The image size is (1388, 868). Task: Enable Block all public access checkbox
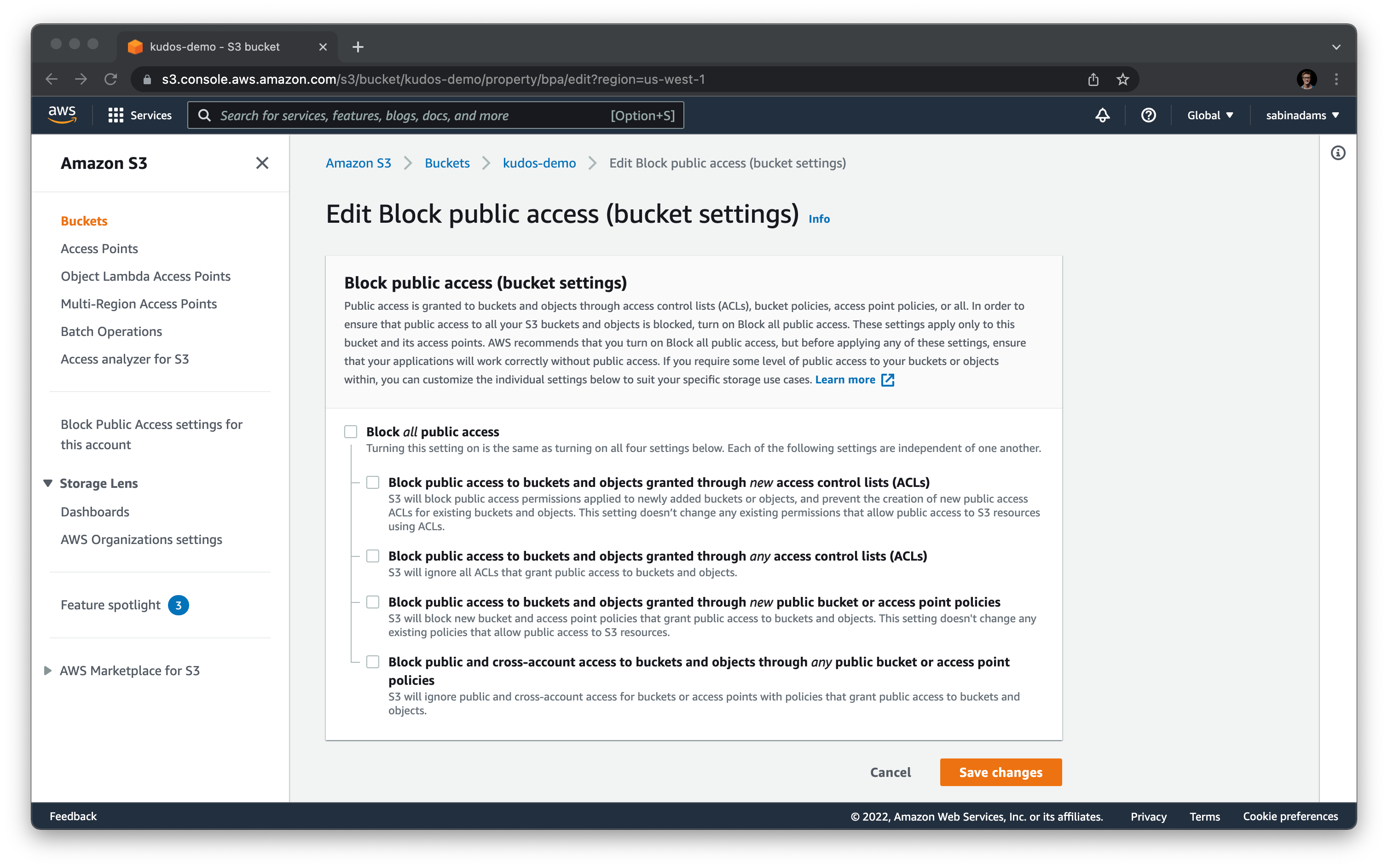click(x=351, y=432)
